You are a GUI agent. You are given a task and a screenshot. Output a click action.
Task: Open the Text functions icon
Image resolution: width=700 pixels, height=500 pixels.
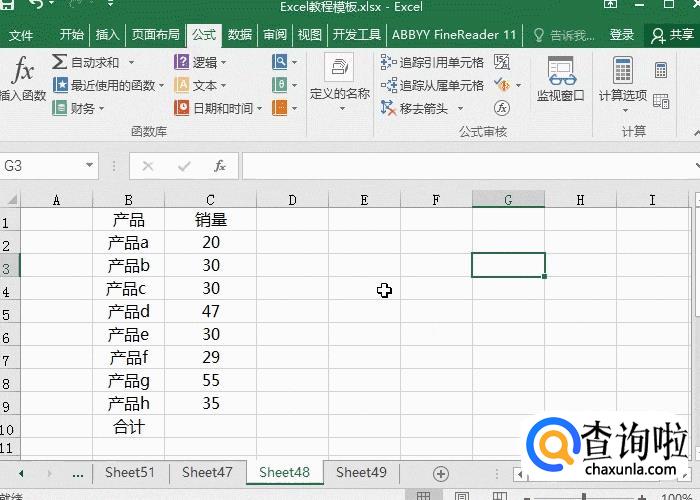[182, 85]
